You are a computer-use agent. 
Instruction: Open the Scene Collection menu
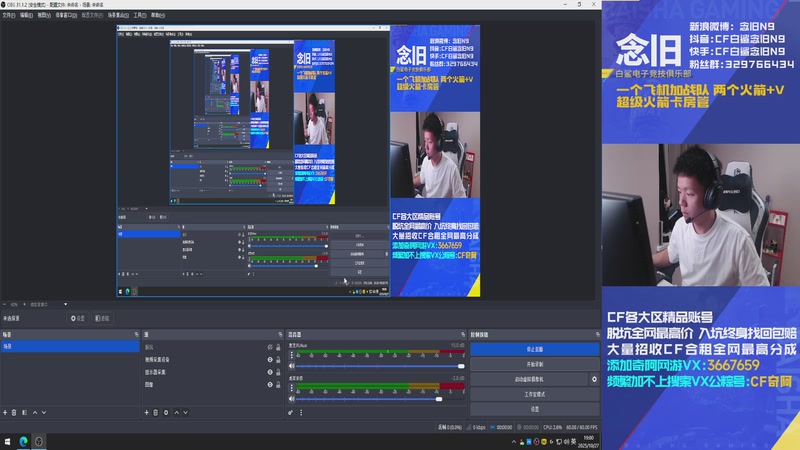click(118, 15)
